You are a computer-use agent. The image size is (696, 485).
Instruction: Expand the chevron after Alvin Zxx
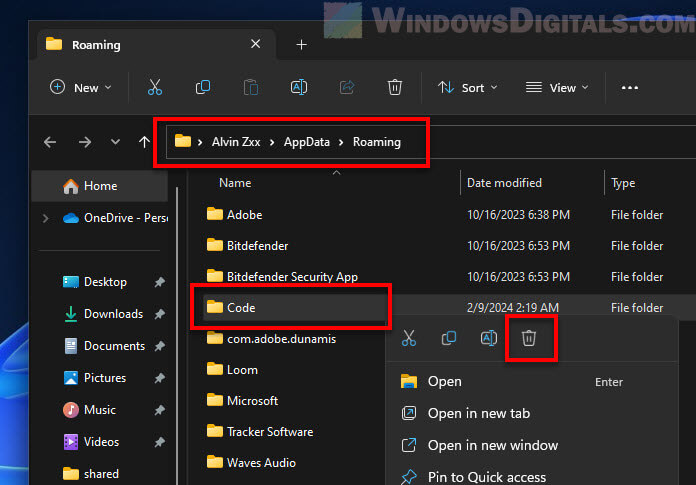pyautogui.click(x=272, y=142)
